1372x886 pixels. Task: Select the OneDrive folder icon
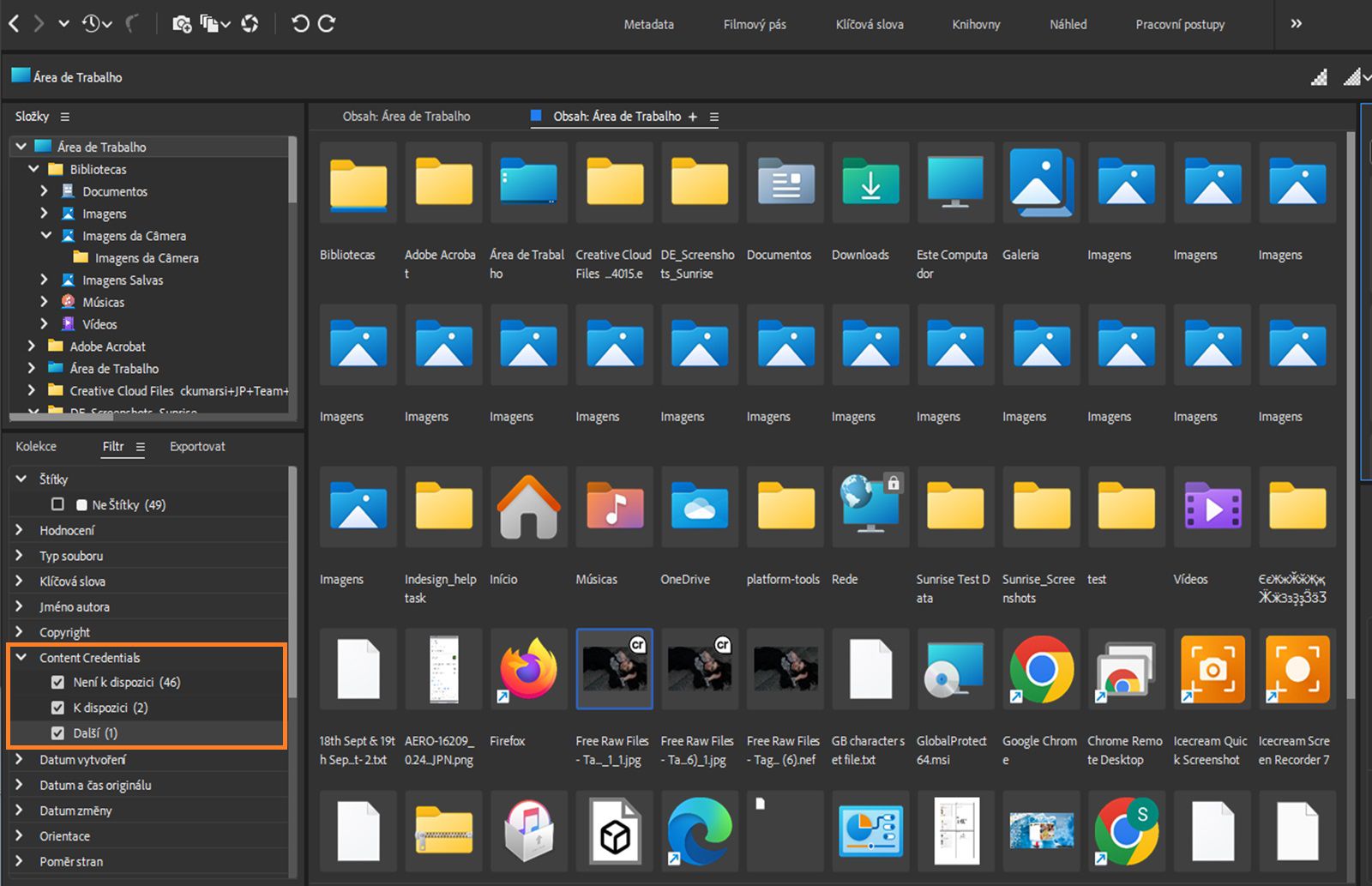[700, 507]
